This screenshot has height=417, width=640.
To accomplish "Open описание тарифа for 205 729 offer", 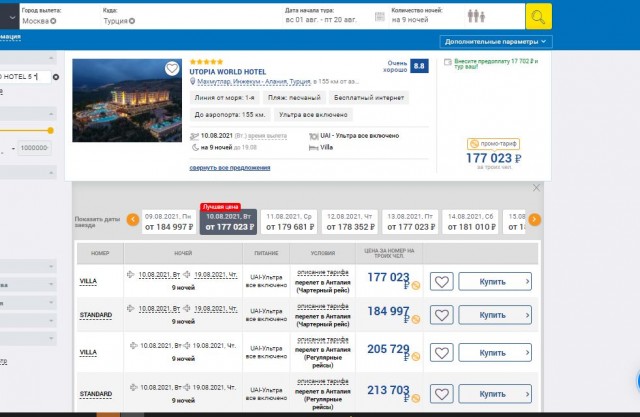I will click(322, 339).
